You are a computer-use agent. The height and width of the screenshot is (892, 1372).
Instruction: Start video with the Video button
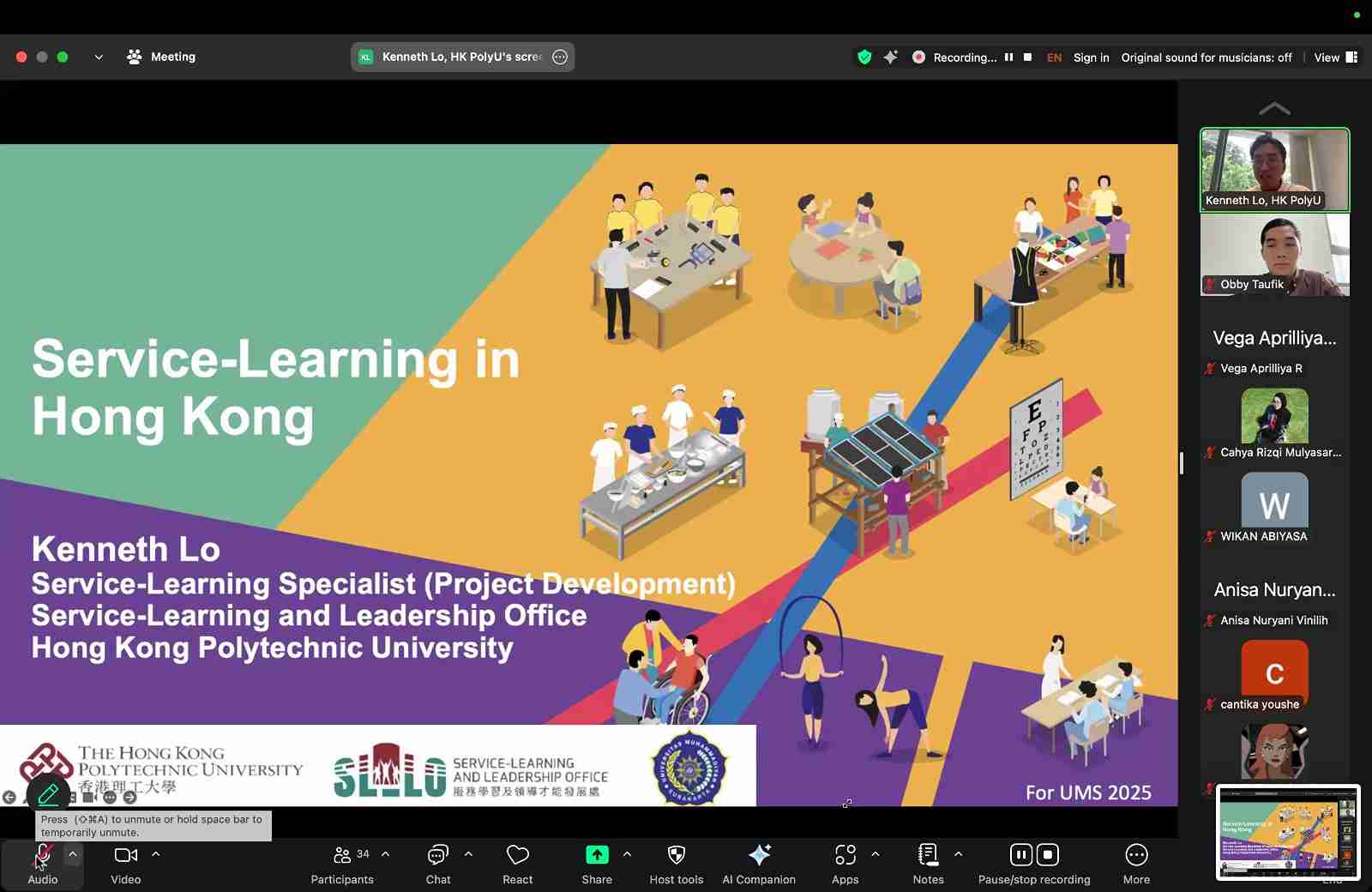(126, 864)
